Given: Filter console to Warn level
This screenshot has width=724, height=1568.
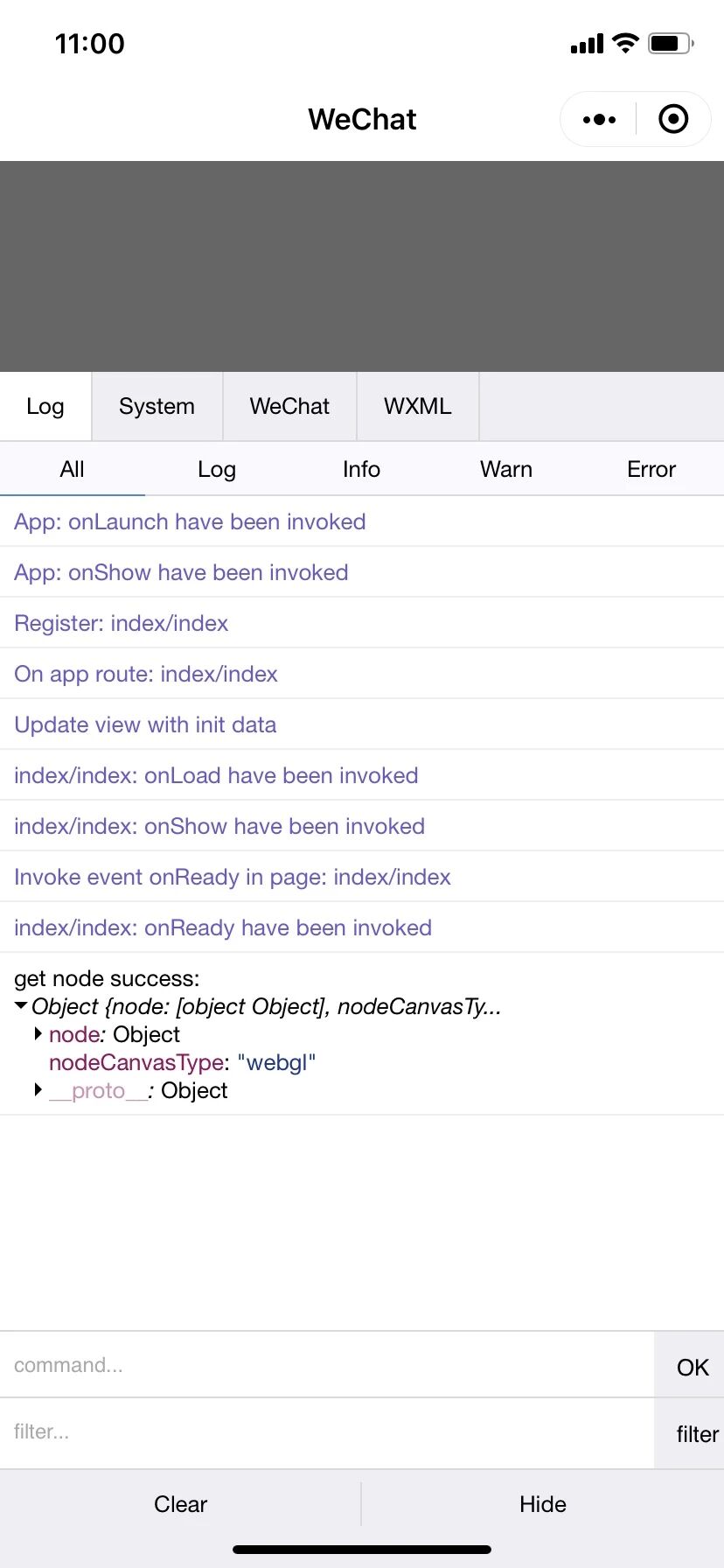Looking at the screenshot, I should pos(506,469).
